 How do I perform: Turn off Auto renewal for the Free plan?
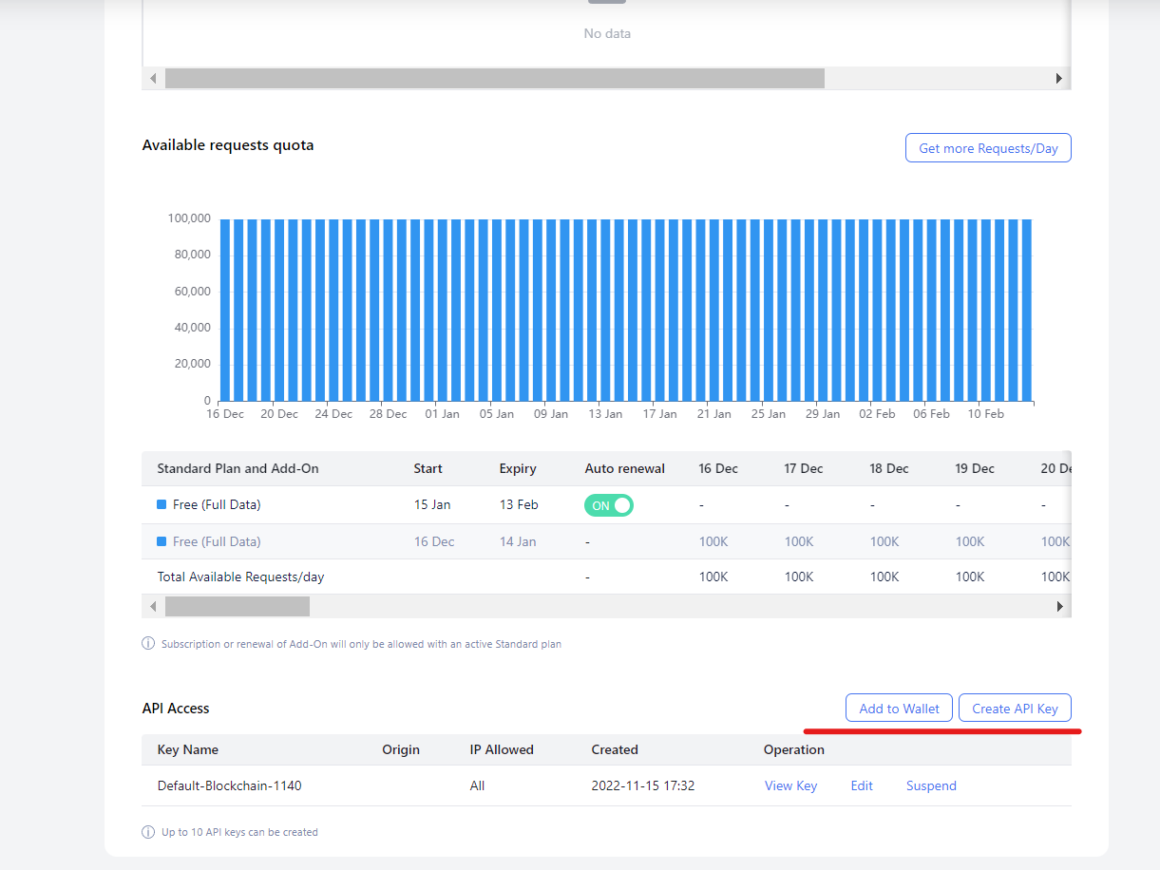(608, 505)
